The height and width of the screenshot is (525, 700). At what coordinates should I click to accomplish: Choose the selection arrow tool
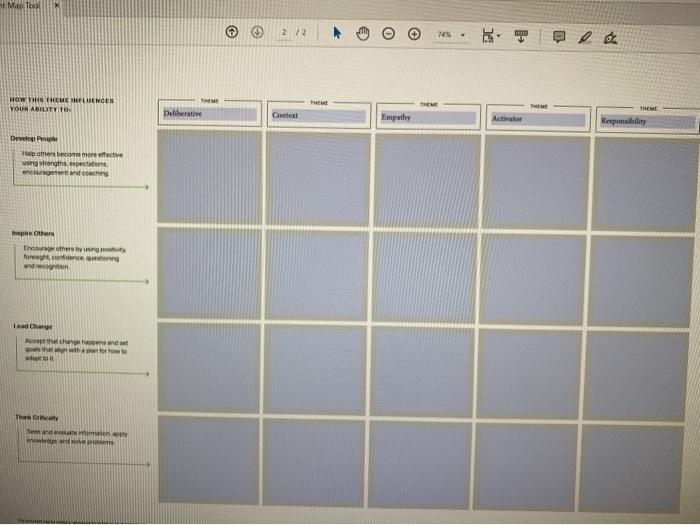pyautogui.click(x=337, y=33)
